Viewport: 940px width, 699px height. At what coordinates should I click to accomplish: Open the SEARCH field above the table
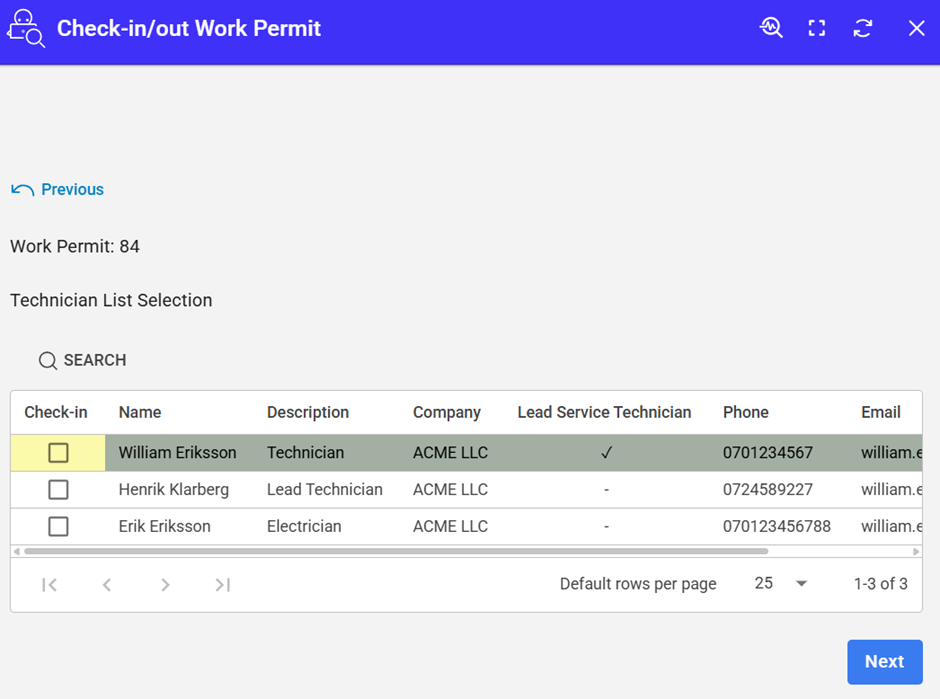(x=83, y=360)
